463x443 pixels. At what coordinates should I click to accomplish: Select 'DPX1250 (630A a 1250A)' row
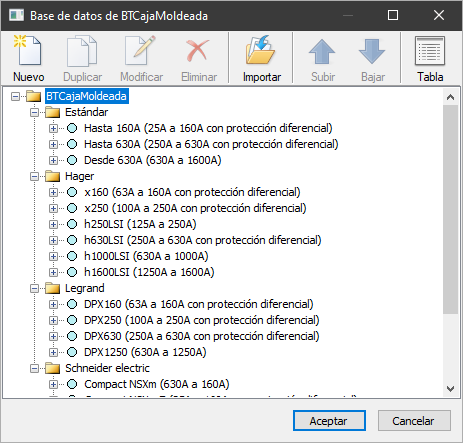coord(145,352)
